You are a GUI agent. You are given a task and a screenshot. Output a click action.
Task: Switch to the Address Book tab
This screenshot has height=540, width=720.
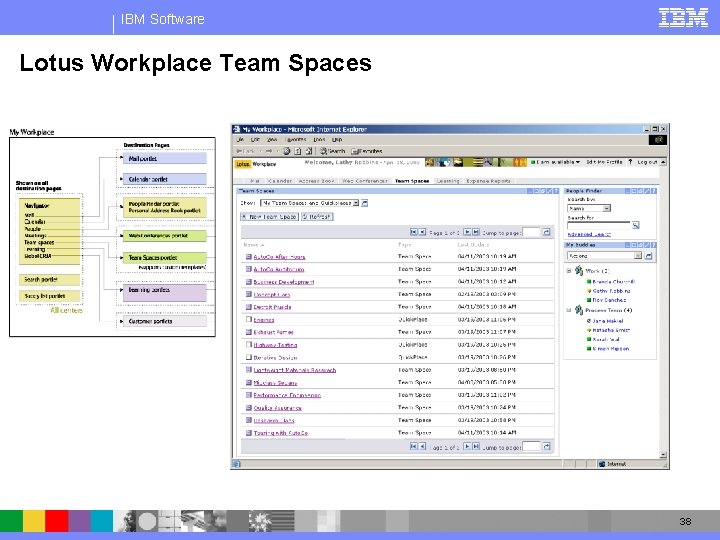(316, 181)
